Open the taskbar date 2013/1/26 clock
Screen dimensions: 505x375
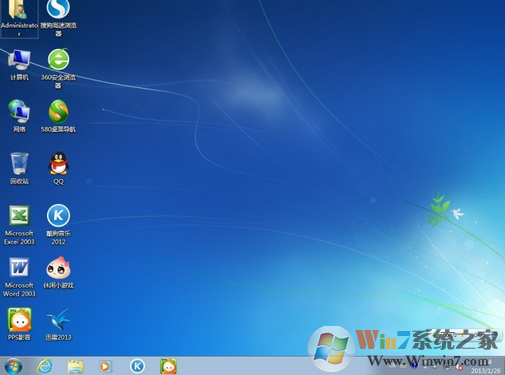click(x=485, y=370)
